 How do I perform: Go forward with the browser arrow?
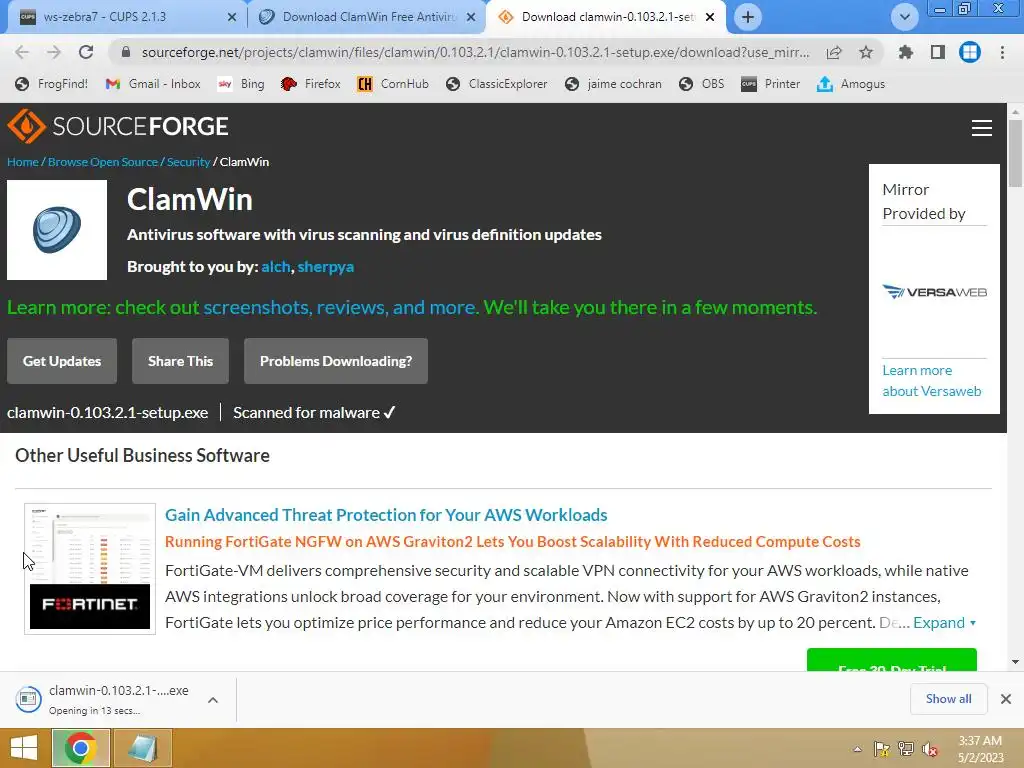(54, 52)
